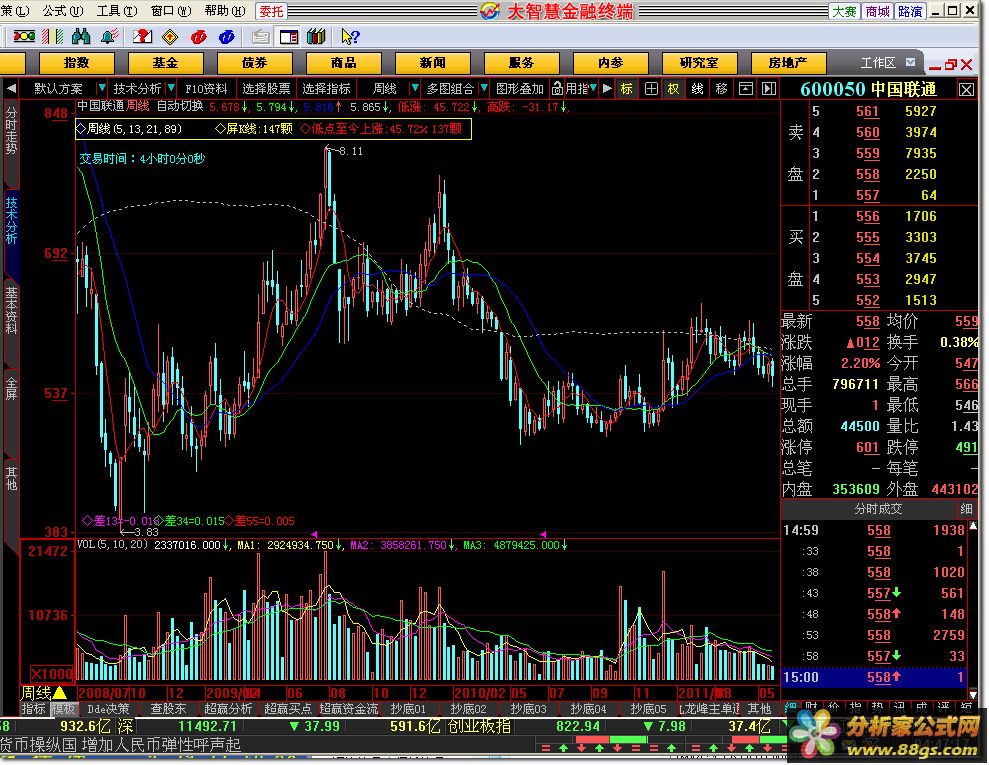Expand the 技术分析 dropdown arrow

(171, 88)
